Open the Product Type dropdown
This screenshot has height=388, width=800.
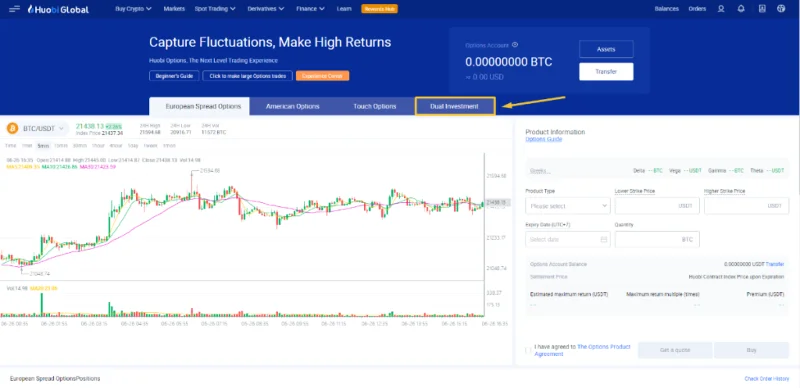[x=567, y=206]
